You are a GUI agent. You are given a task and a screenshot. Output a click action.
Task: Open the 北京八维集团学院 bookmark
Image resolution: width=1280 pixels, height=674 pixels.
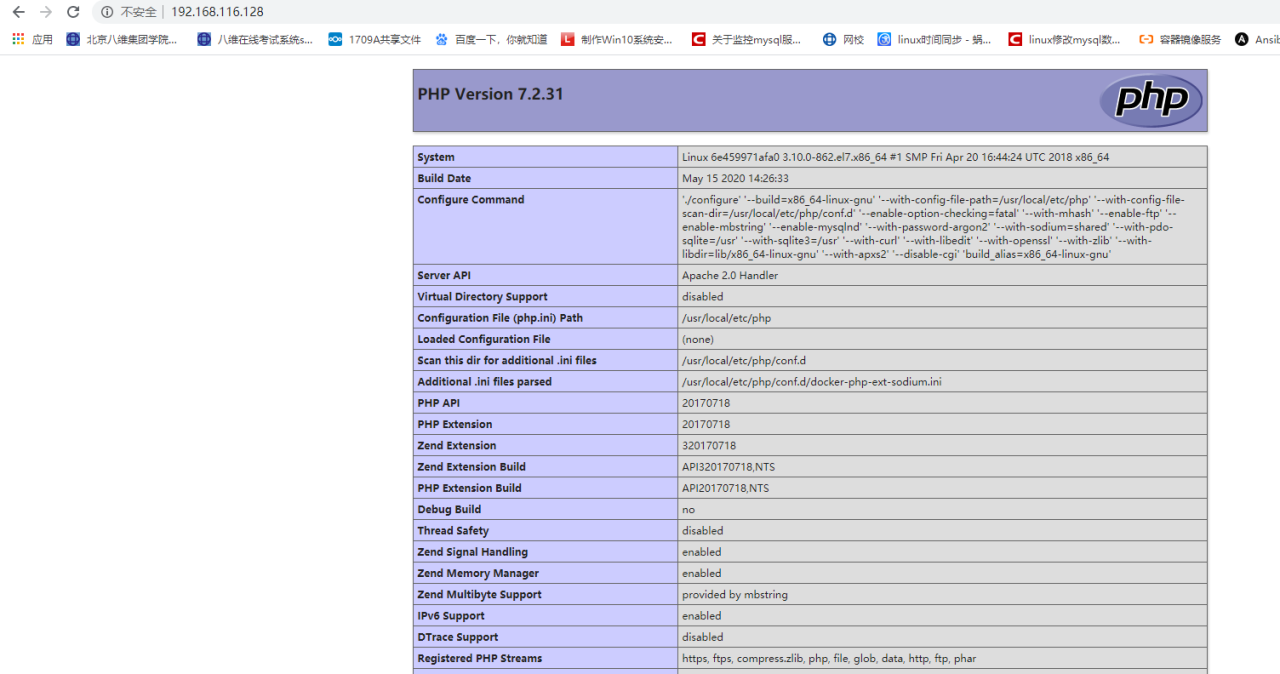122,39
